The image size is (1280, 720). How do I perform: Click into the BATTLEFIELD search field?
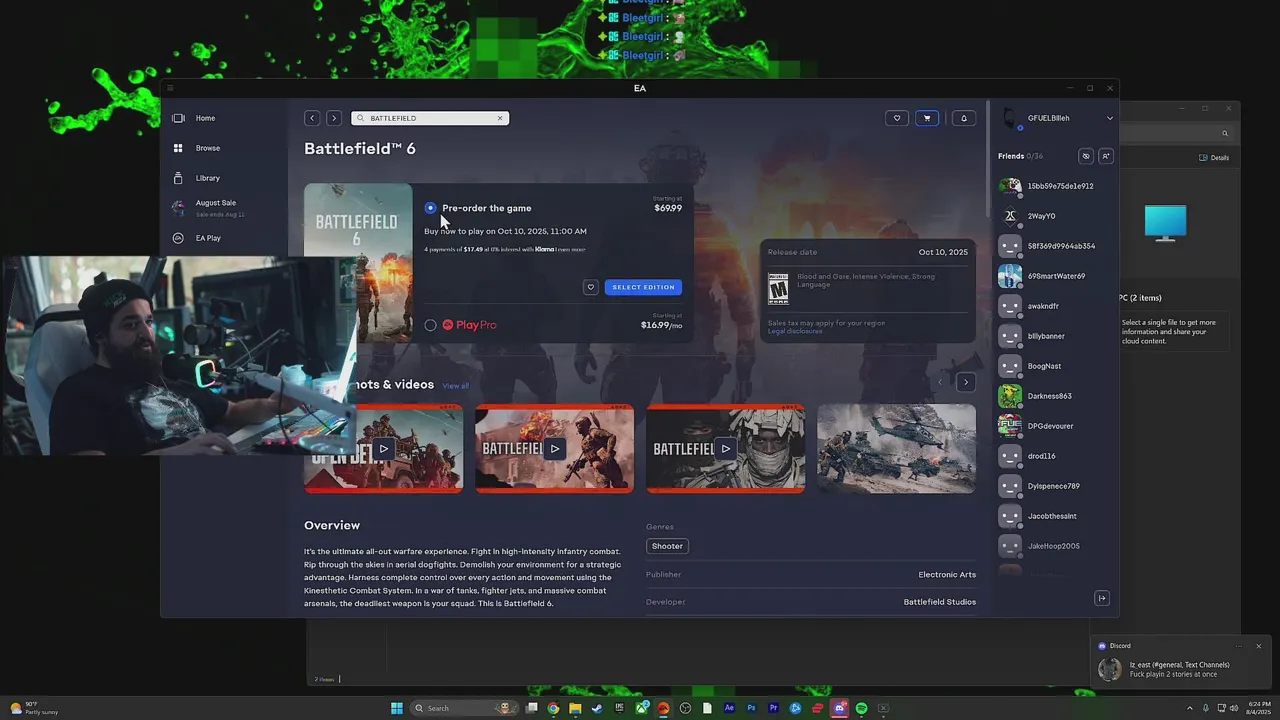tap(430, 118)
